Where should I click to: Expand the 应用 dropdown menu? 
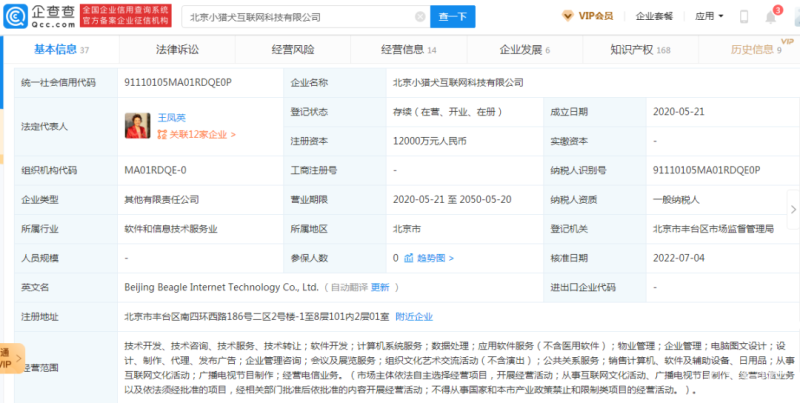(709, 16)
